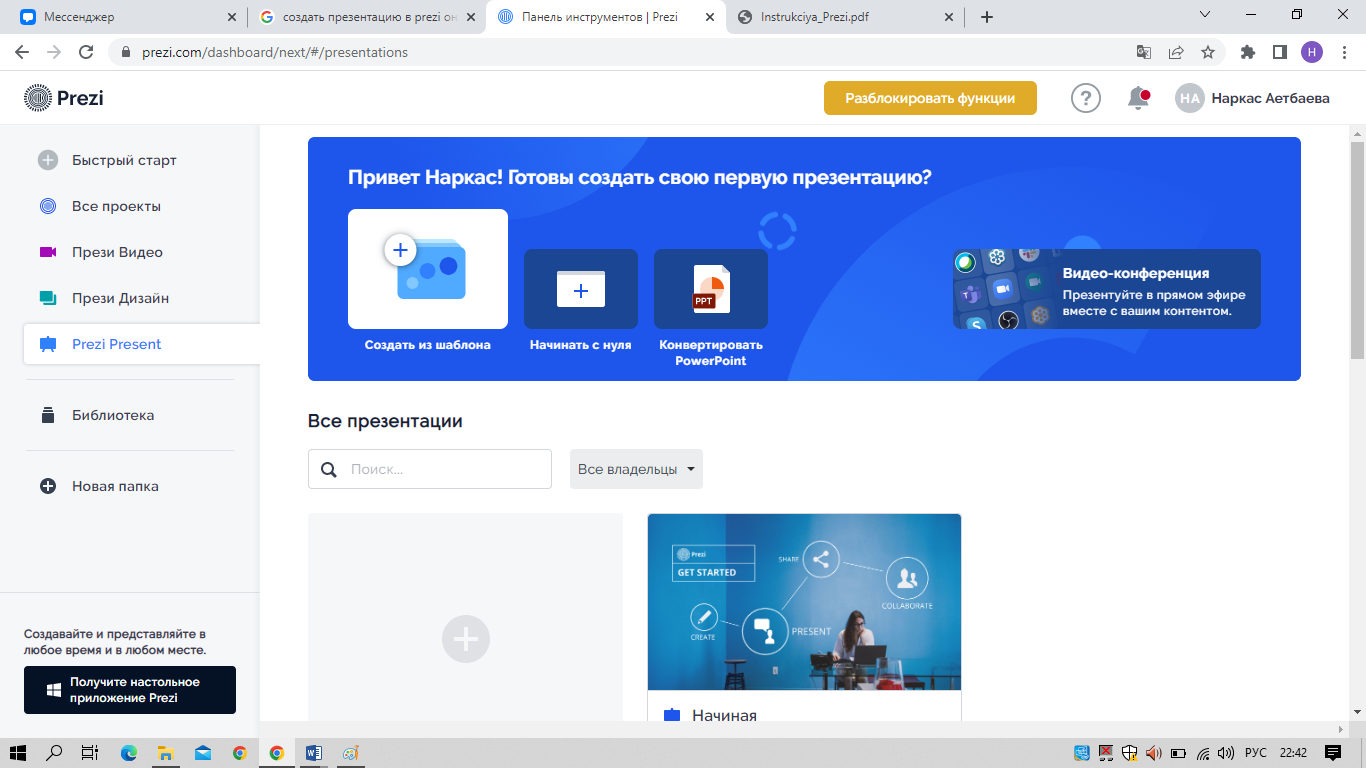Click the Wi-Fi network tray icon
The height and width of the screenshot is (768, 1366).
pyautogui.click(x=1203, y=753)
